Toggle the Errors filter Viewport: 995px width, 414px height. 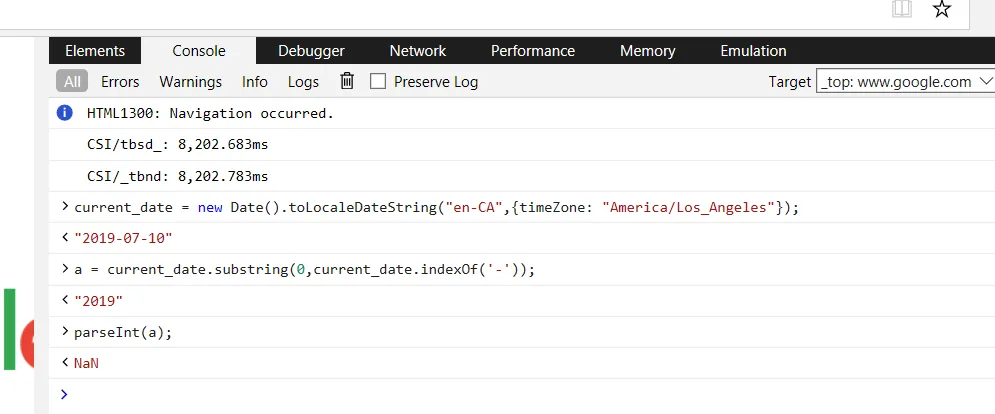pyautogui.click(x=120, y=81)
